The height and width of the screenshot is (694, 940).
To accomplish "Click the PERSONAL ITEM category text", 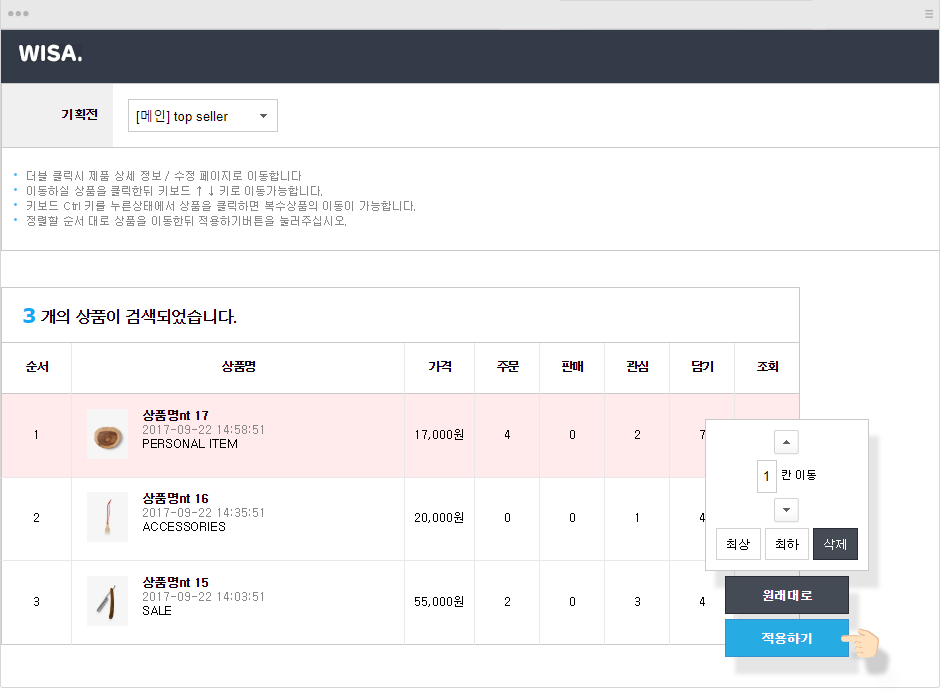I will 190,443.
